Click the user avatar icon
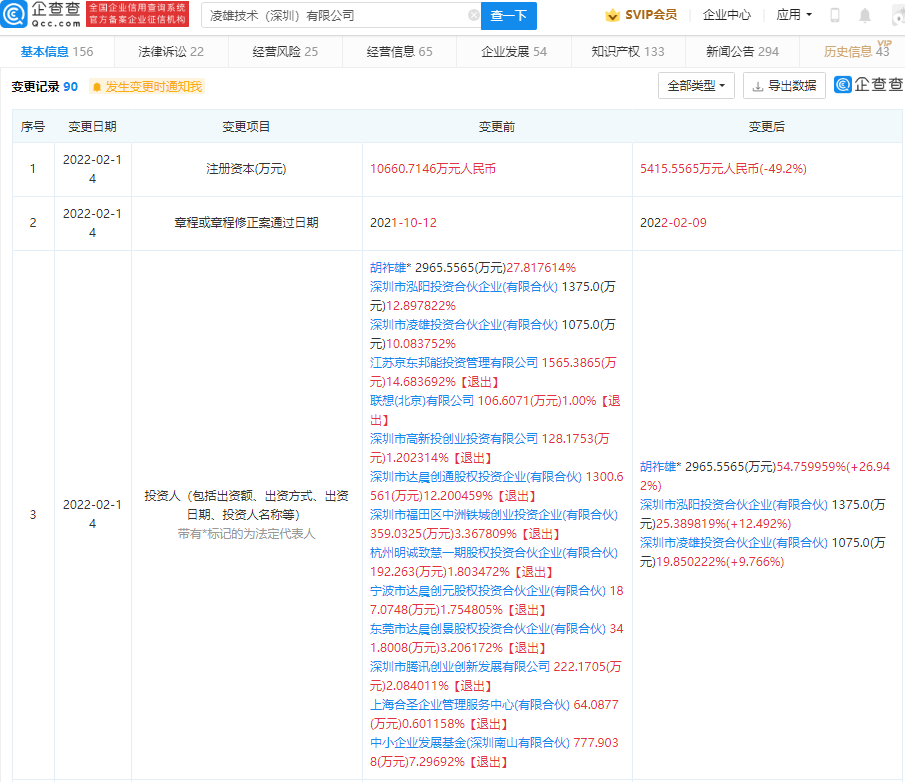The height and width of the screenshot is (782, 905). pos(894,16)
